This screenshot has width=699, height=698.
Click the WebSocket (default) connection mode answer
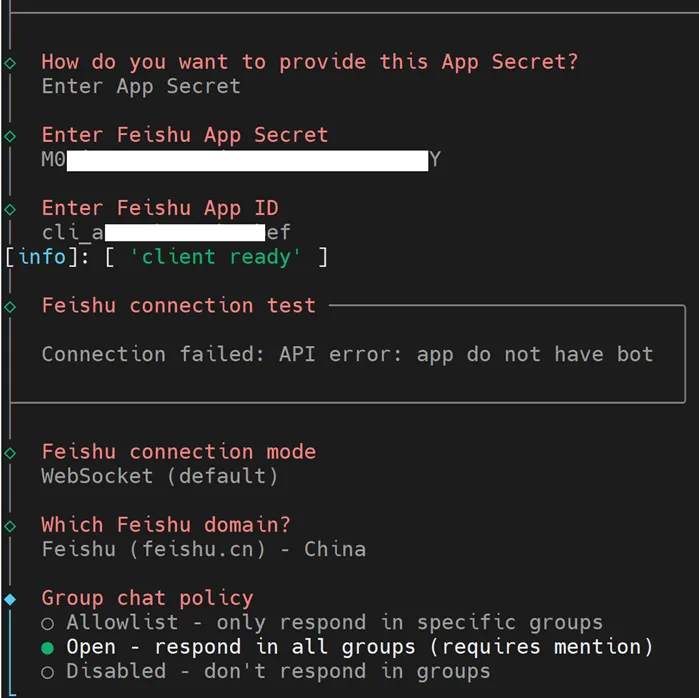pyautogui.click(x=160, y=476)
